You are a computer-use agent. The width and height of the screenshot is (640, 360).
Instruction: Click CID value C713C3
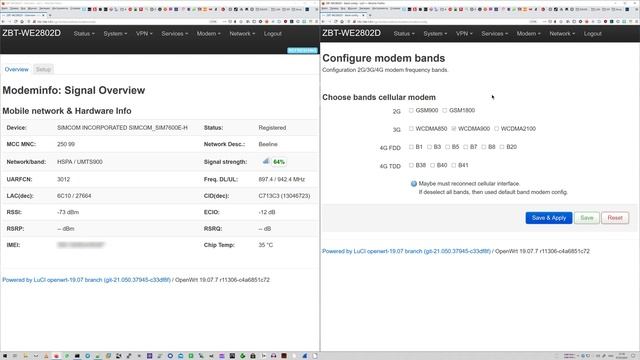pyautogui.click(x=284, y=196)
